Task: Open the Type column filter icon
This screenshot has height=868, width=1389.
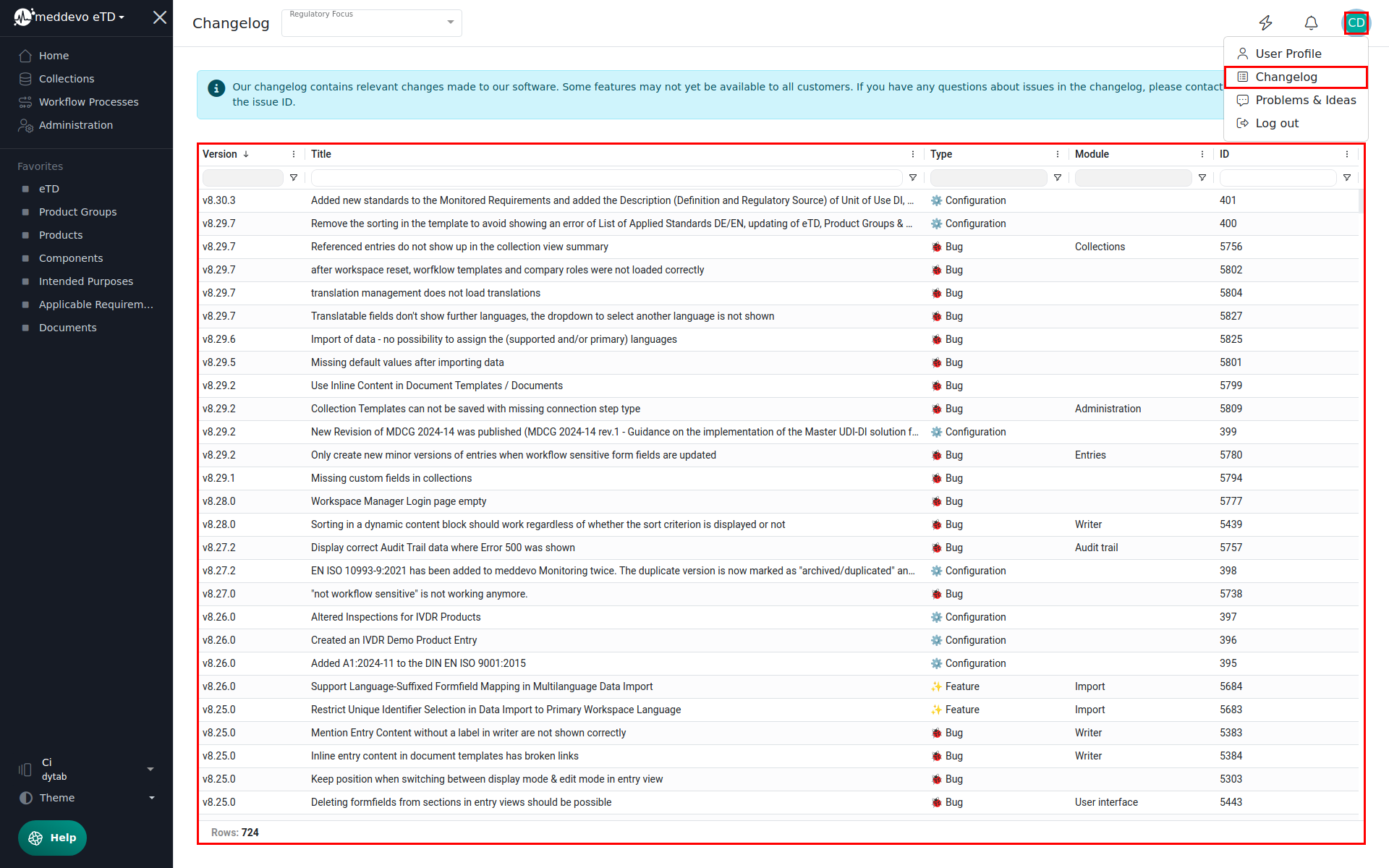Action: (x=1058, y=178)
